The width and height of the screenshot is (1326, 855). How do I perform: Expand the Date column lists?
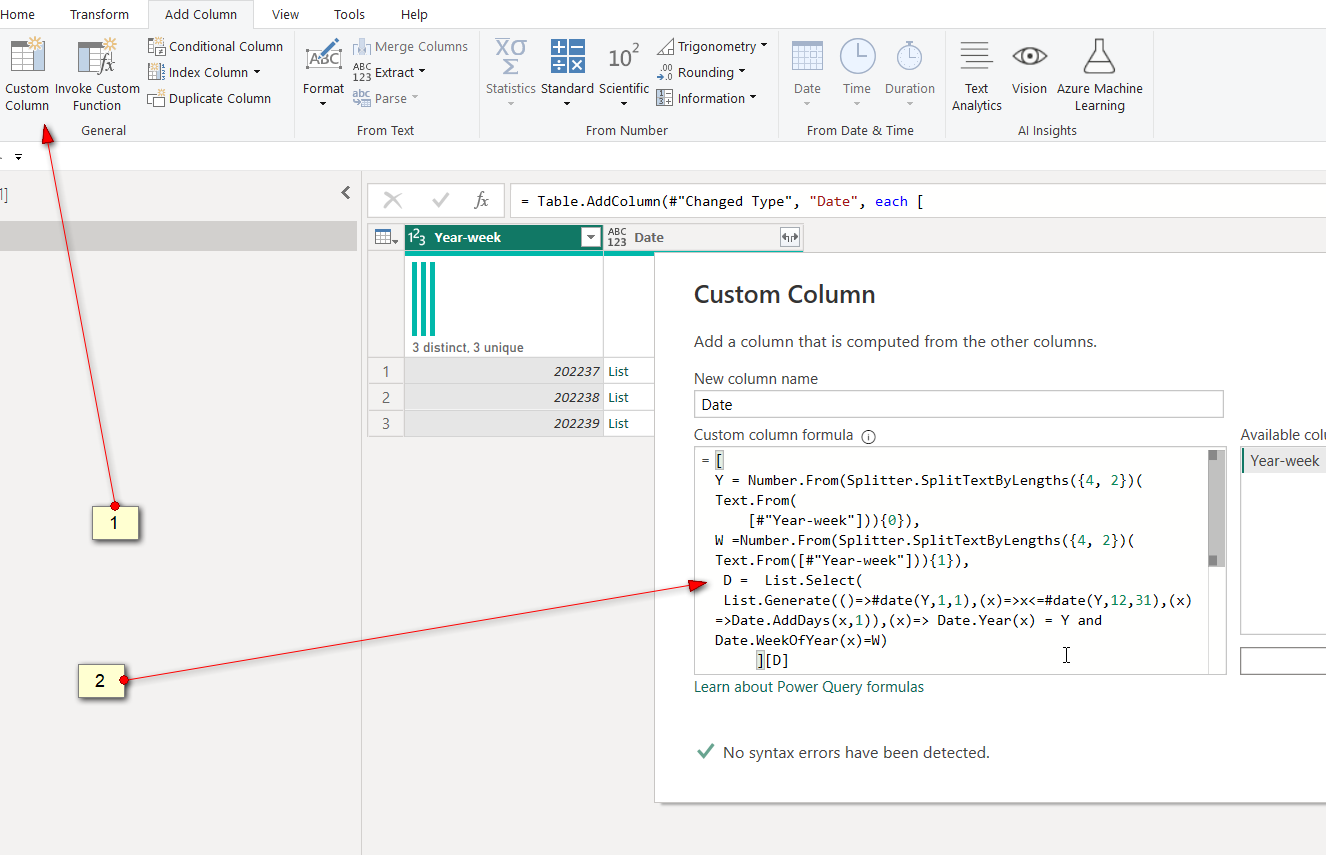click(x=790, y=237)
